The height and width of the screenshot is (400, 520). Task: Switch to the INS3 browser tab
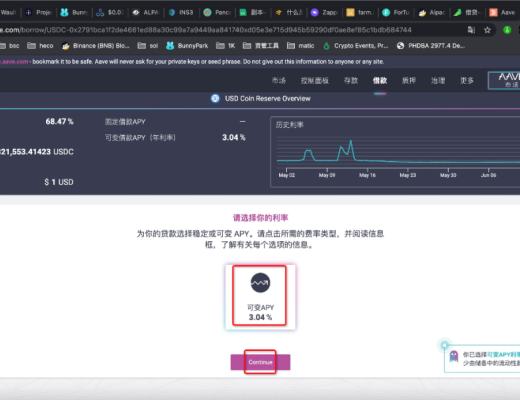coord(181,12)
